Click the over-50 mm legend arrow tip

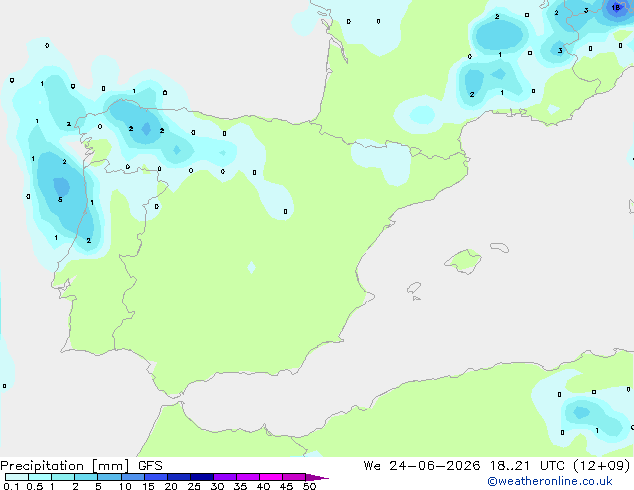[x=317, y=477]
